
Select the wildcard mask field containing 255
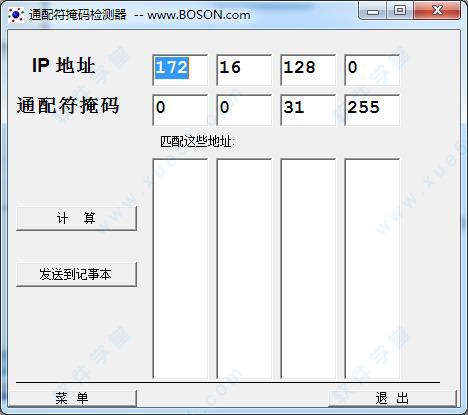pyautogui.click(x=372, y=110)
